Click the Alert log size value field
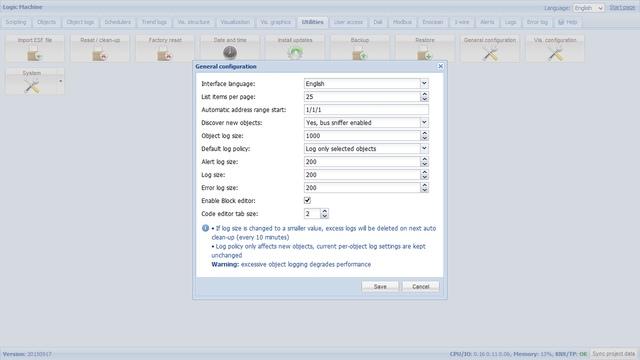Viewport: 640px width, 360px height. (x=362, y=162)
